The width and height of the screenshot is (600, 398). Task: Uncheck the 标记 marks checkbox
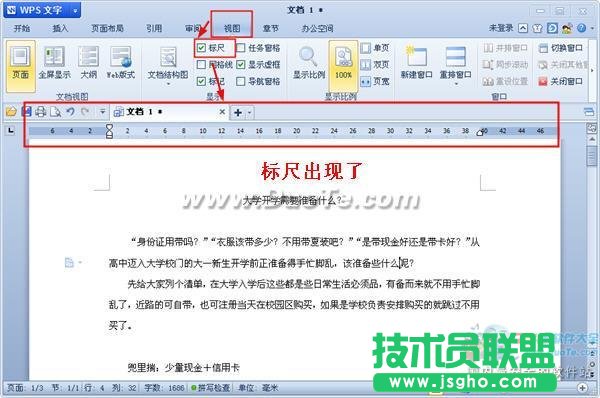[x=201, y=81]
